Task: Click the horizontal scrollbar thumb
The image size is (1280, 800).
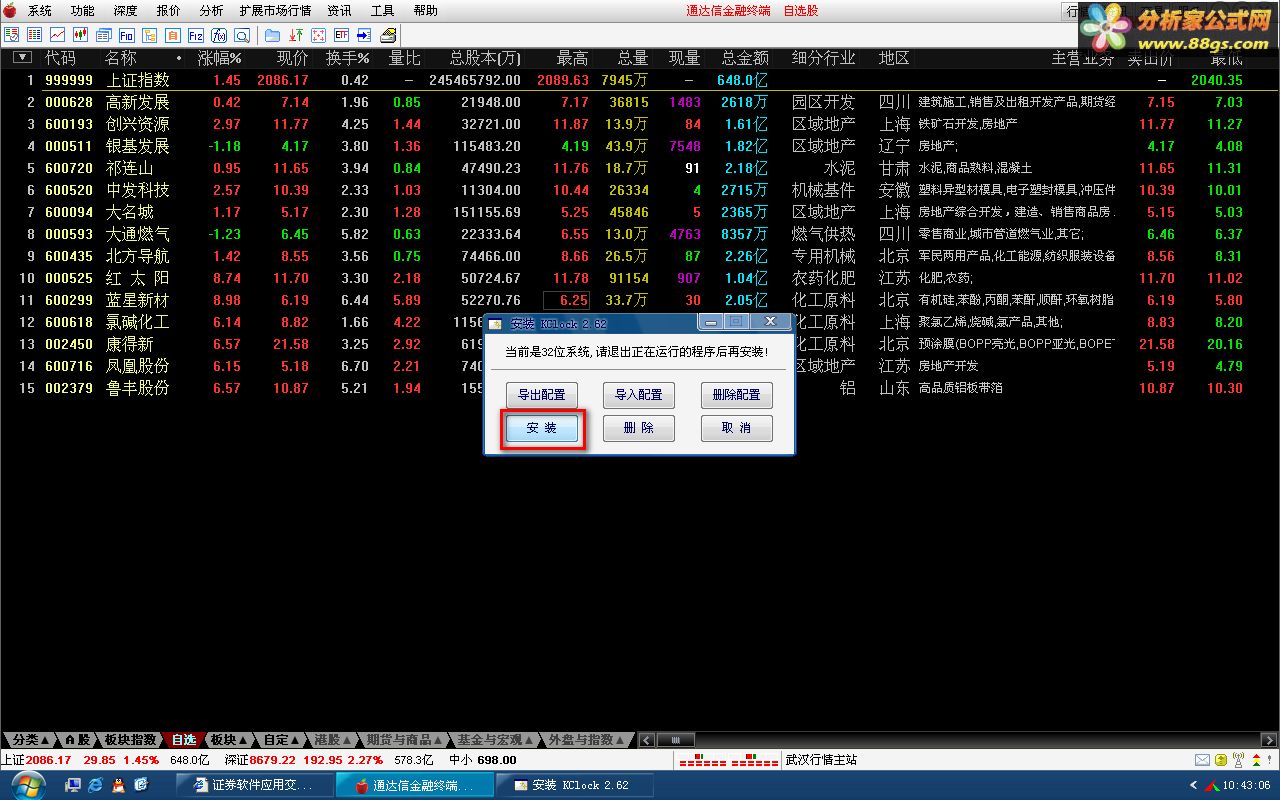Action: (676, 740)
